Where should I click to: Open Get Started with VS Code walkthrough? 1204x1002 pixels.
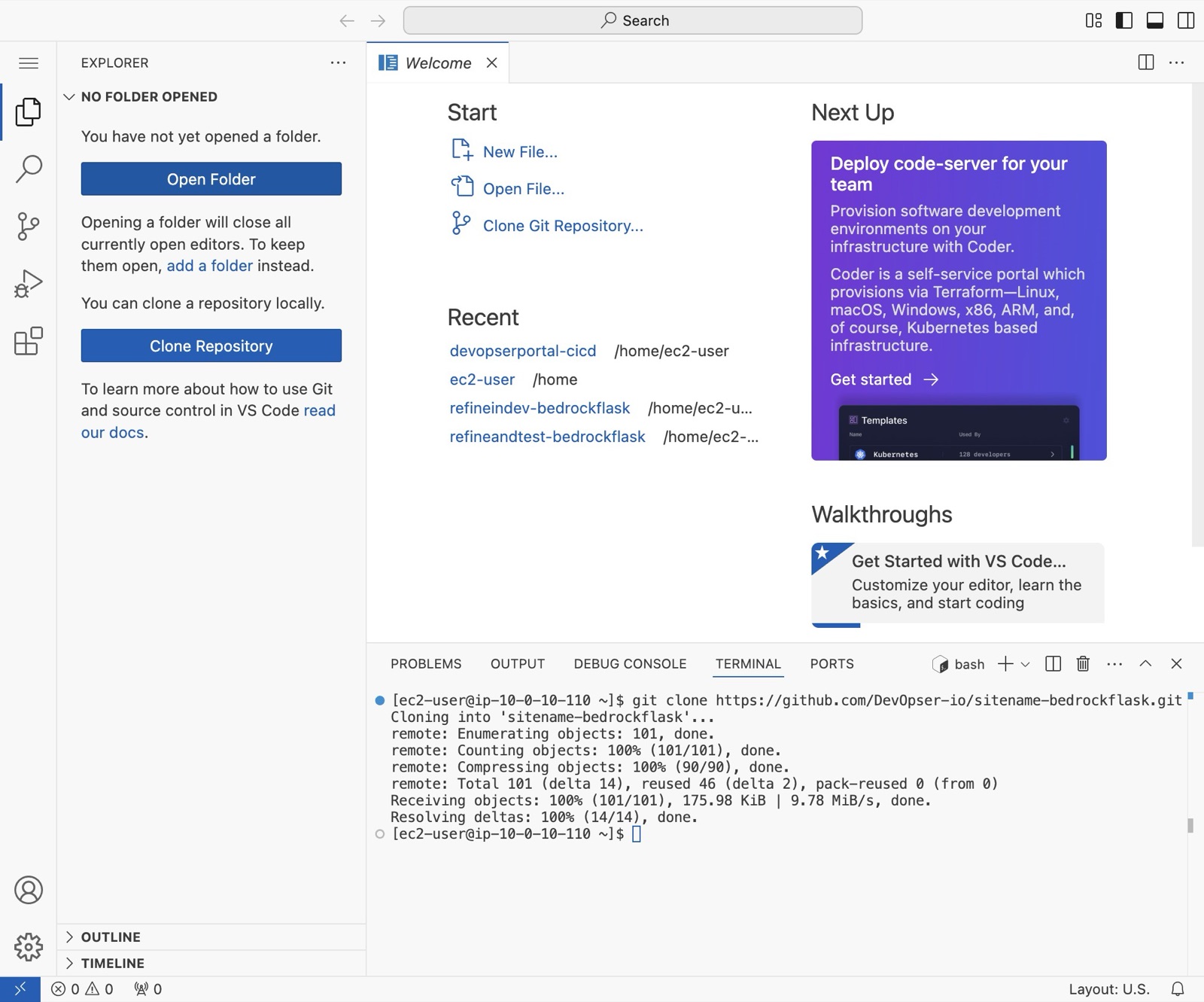[x=958, y=583]
